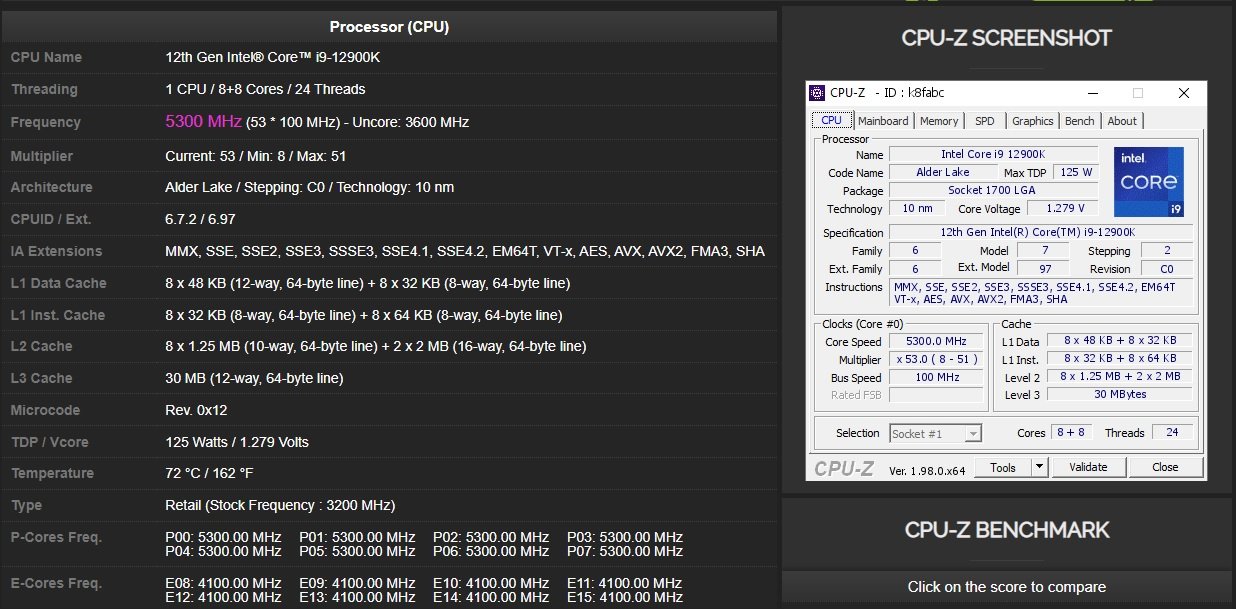
Task: Click the CPU-Z BENCHMARK heading
Action: pyautogui.click(x=1007, y=530)
